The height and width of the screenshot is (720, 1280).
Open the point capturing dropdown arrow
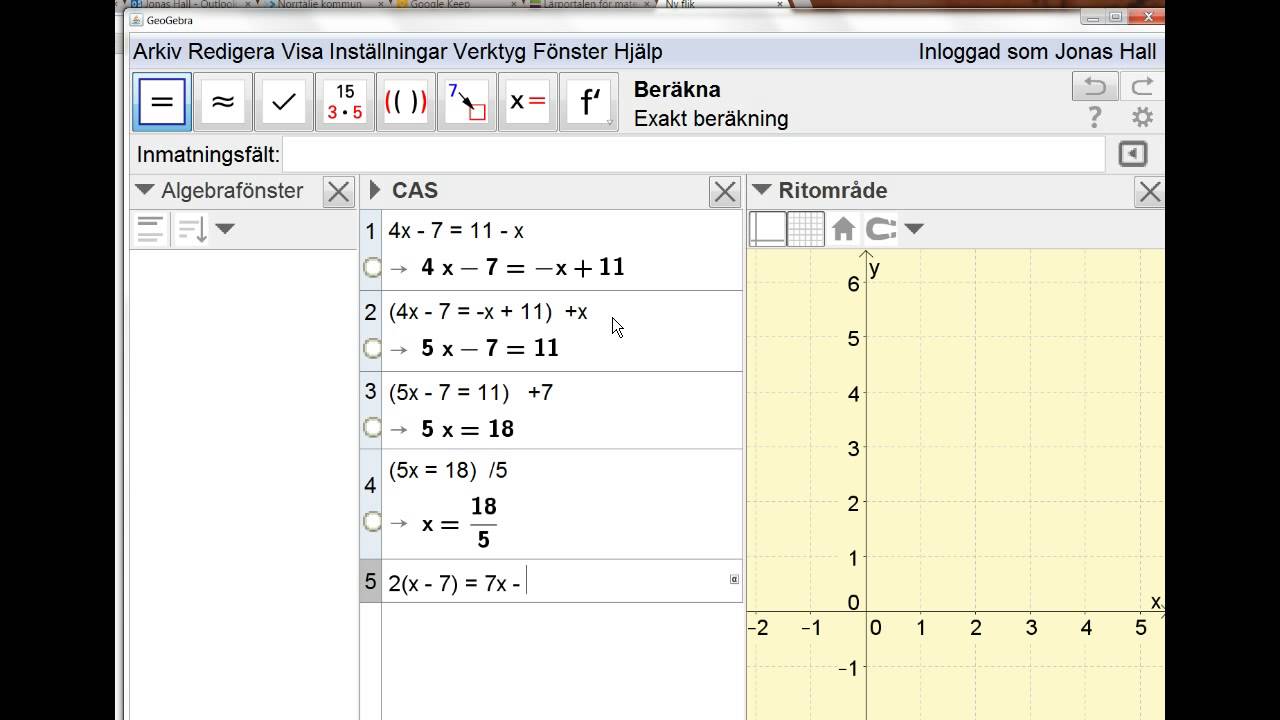tap(913, 229)
